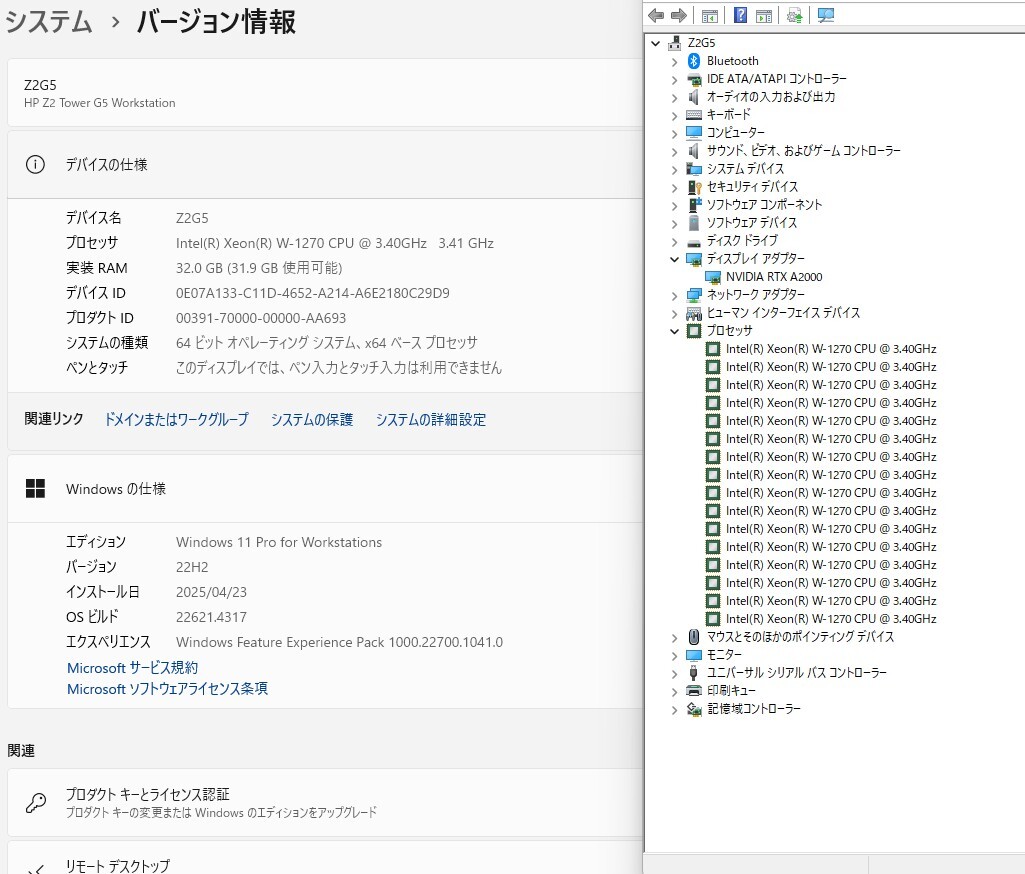The image size is (1025, 874).
Task: Open Microsoft サービス規約 link
Action: 132,667
